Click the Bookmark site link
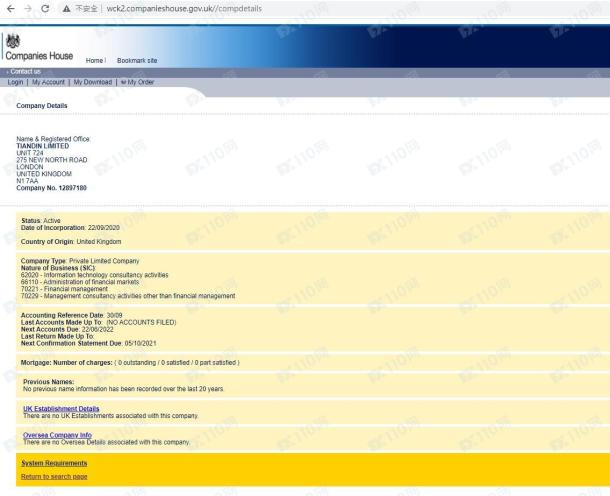610x496 pixels. [137, 61]
